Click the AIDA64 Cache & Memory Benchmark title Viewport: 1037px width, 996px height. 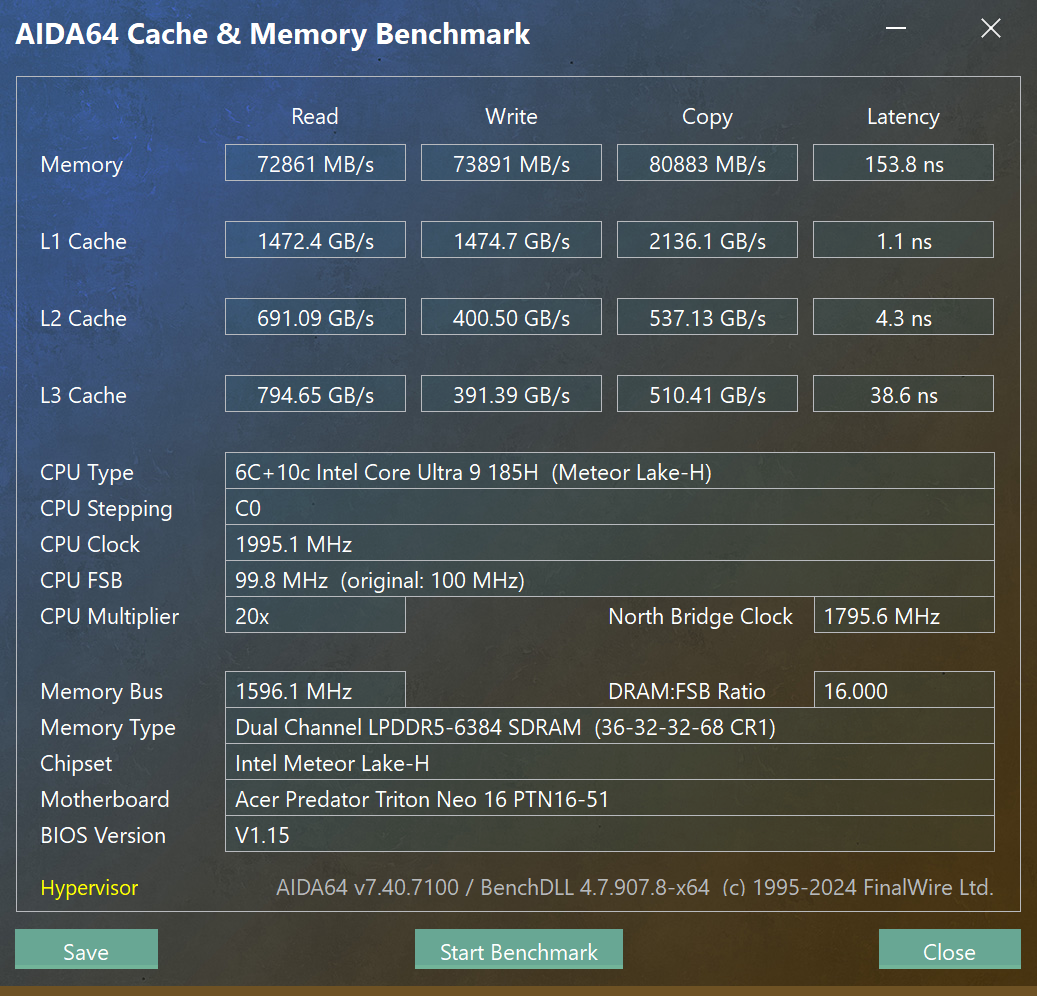272,34
